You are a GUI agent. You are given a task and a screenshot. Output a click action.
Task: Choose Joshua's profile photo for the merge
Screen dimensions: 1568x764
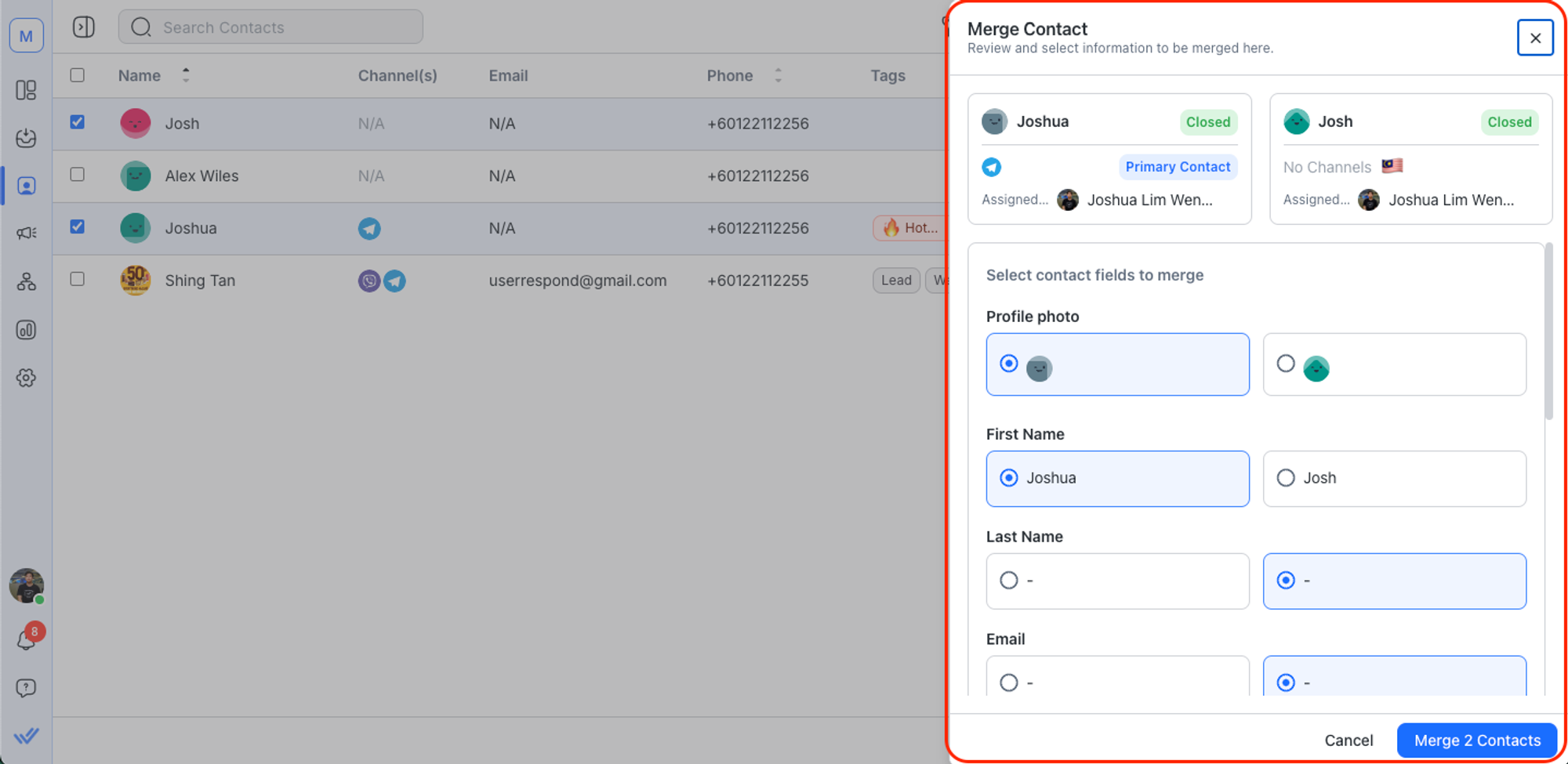(x=1008, y=364)
